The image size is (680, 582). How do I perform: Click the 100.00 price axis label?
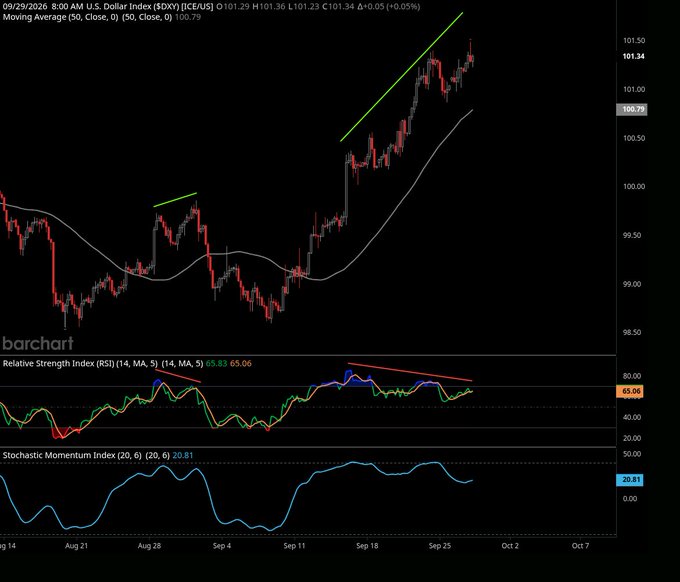pyautogui.click(x=634, y=186)
